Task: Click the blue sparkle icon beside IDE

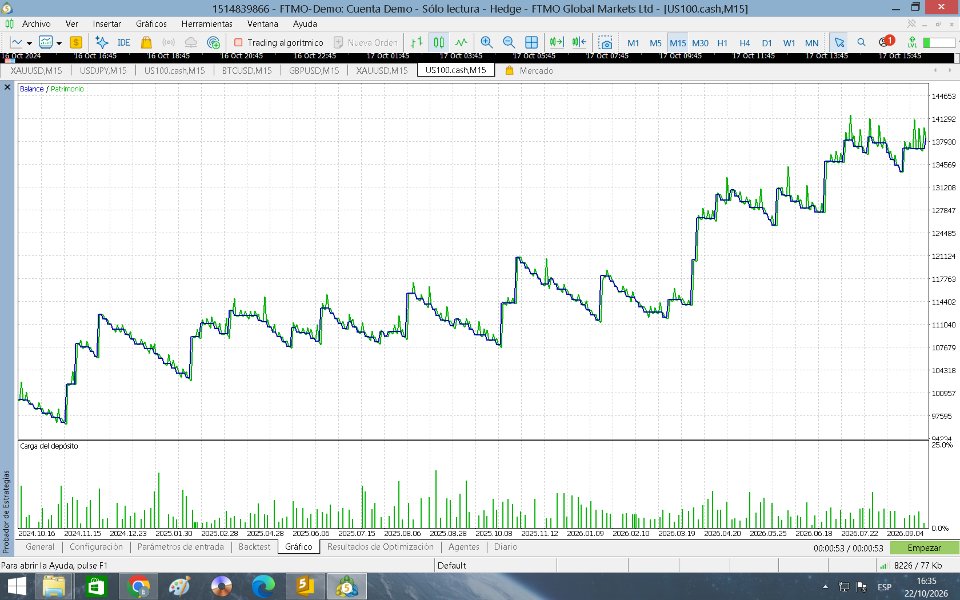Action: pos(102,42)
